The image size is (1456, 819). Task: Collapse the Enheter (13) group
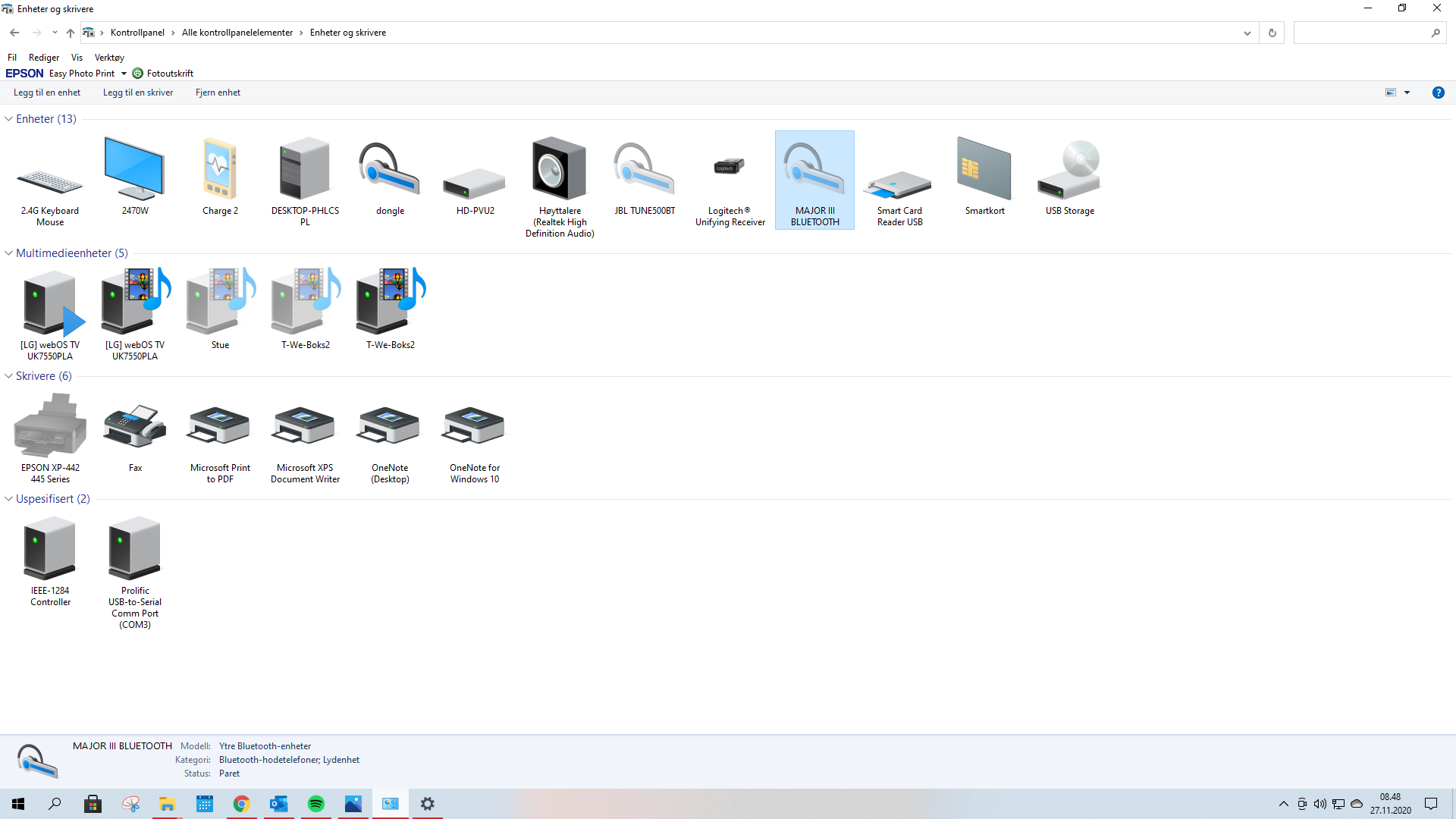click(8, 119)
